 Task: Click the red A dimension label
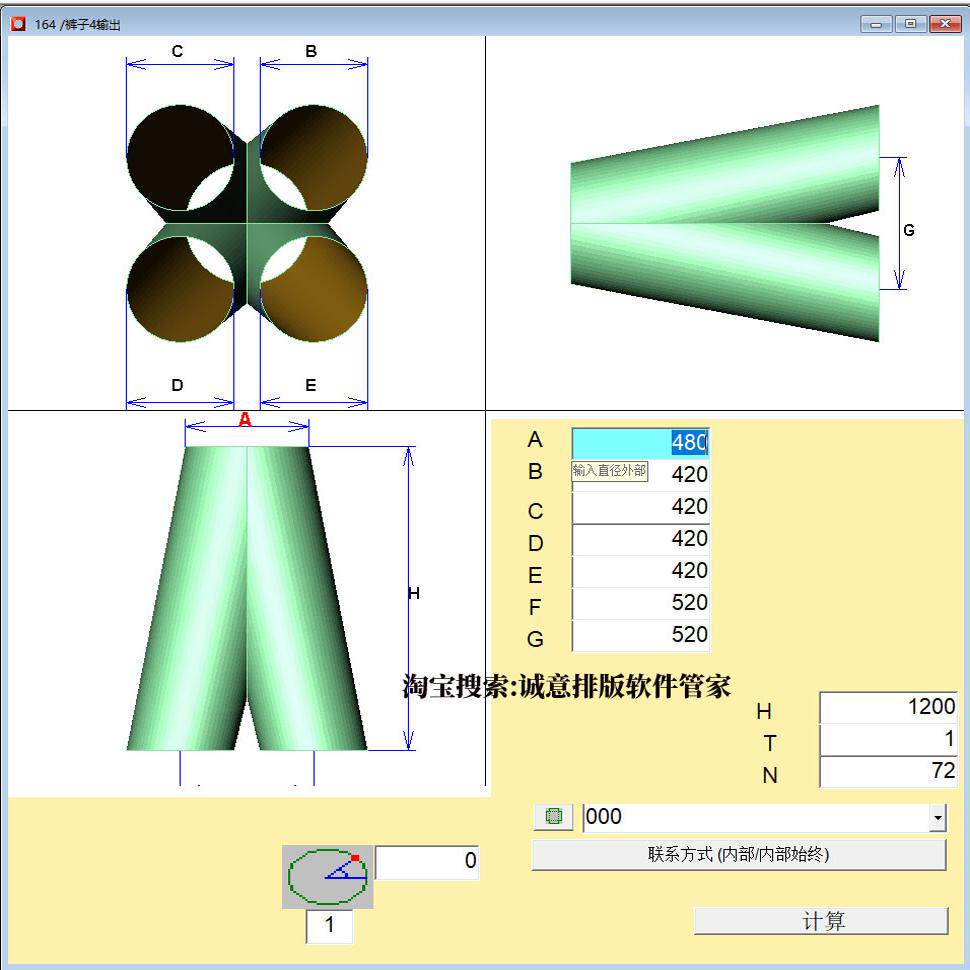tap(245, 420)
